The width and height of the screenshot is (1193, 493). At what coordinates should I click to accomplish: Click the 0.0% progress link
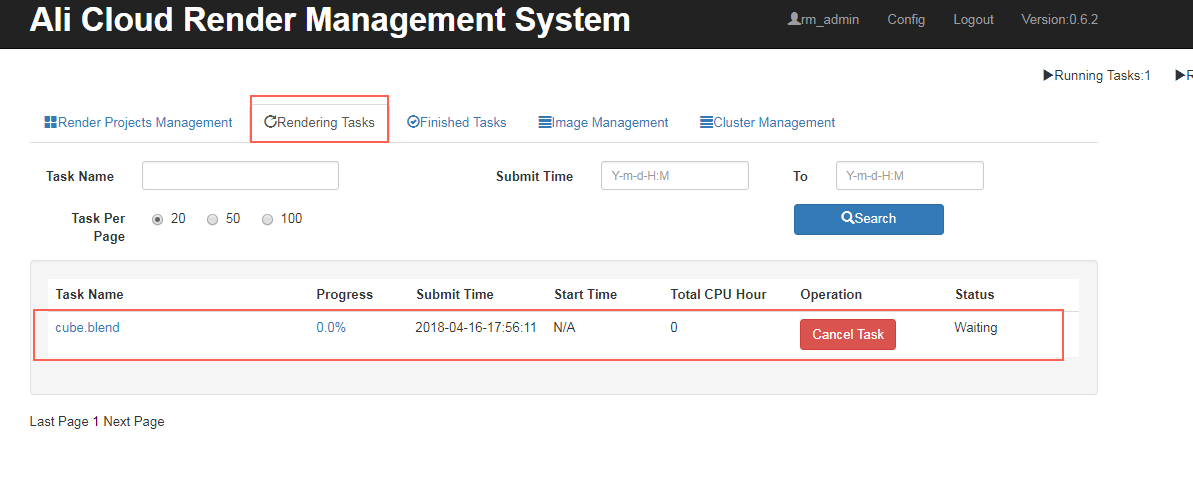point(331,328)
